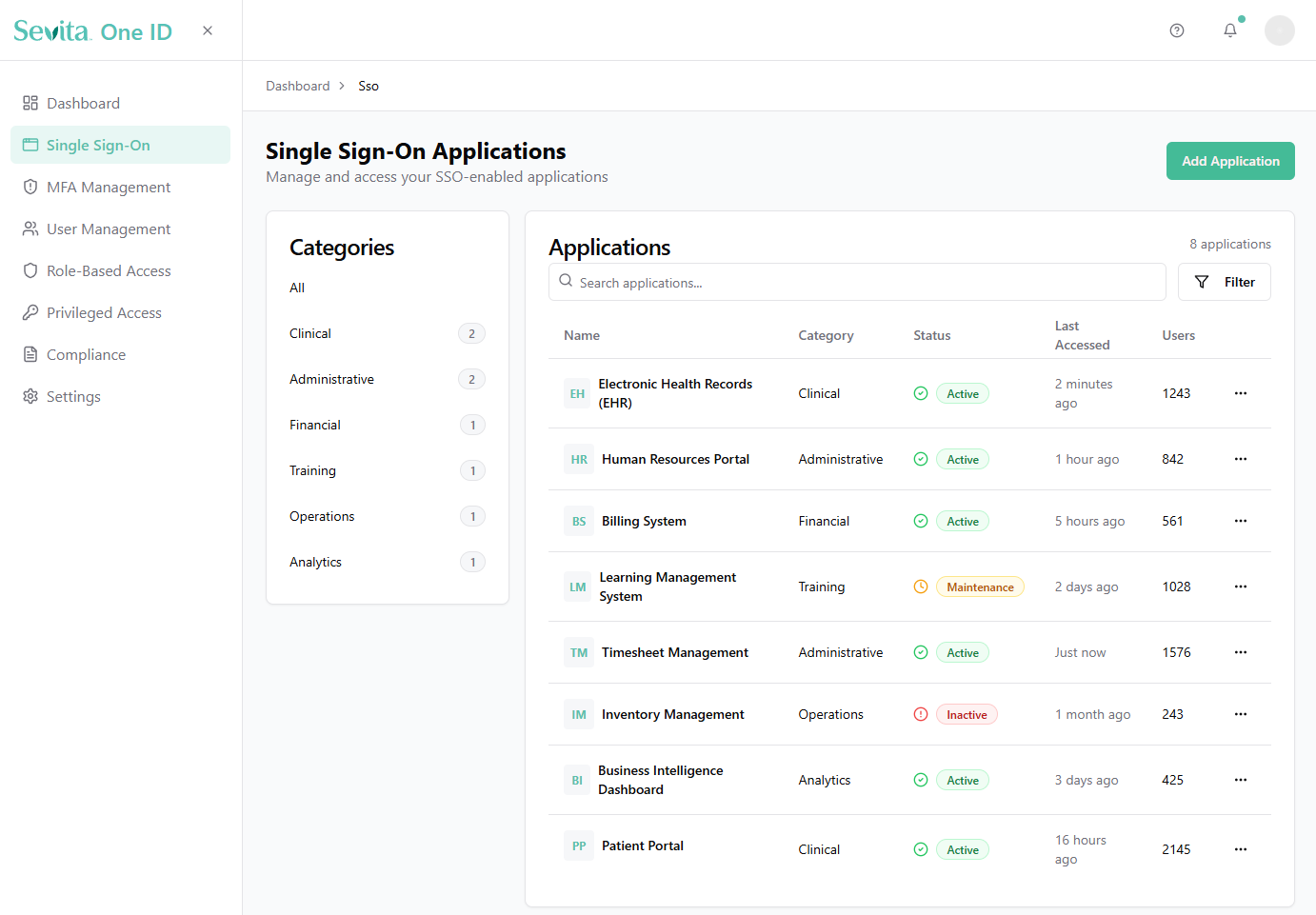Image resolution: width=1316 pixels, height=915 pixels.
Task: Click the active check icon for Human Resources Portal
Action: coord(921,459)
